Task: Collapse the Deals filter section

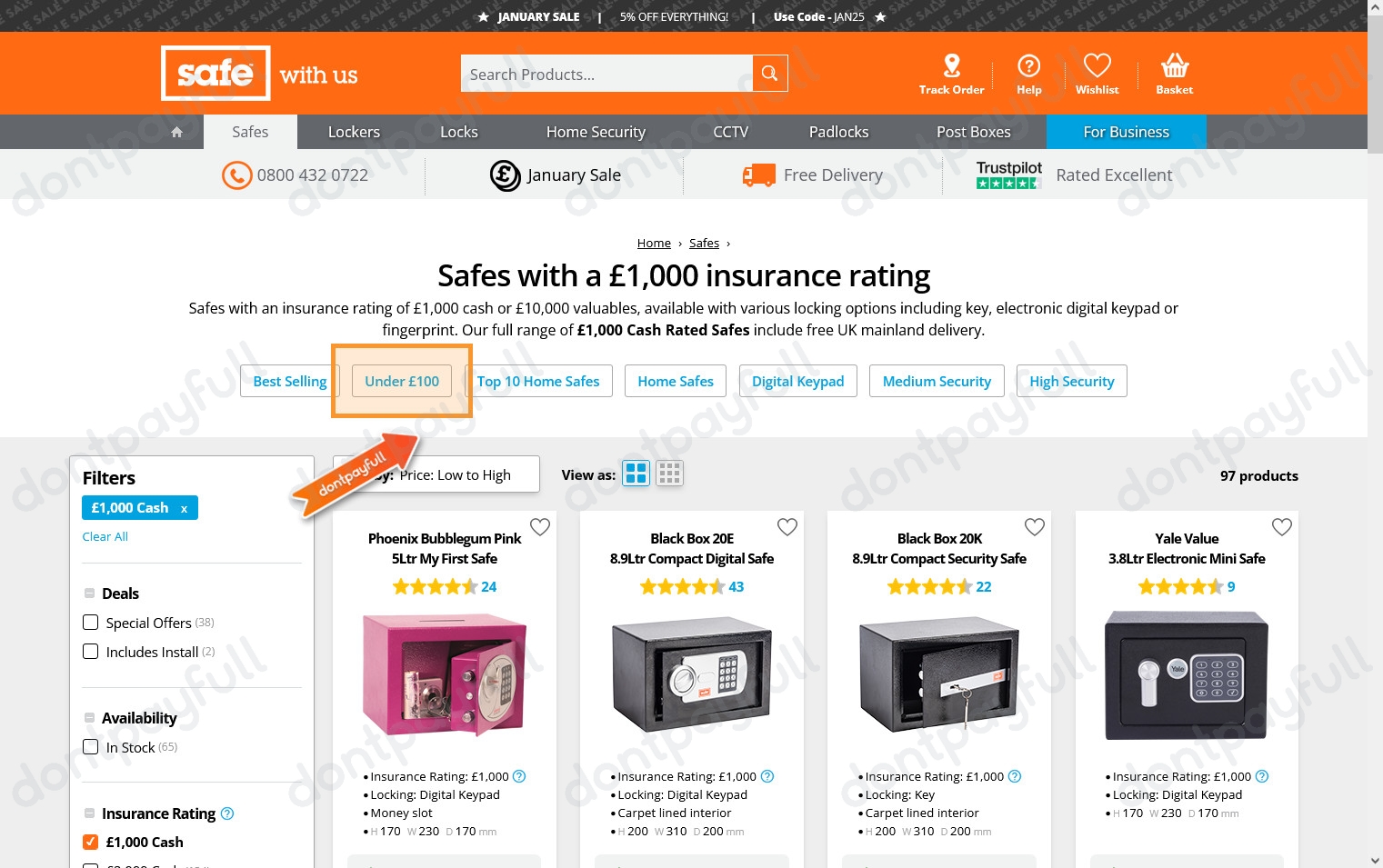Action: 90,594
